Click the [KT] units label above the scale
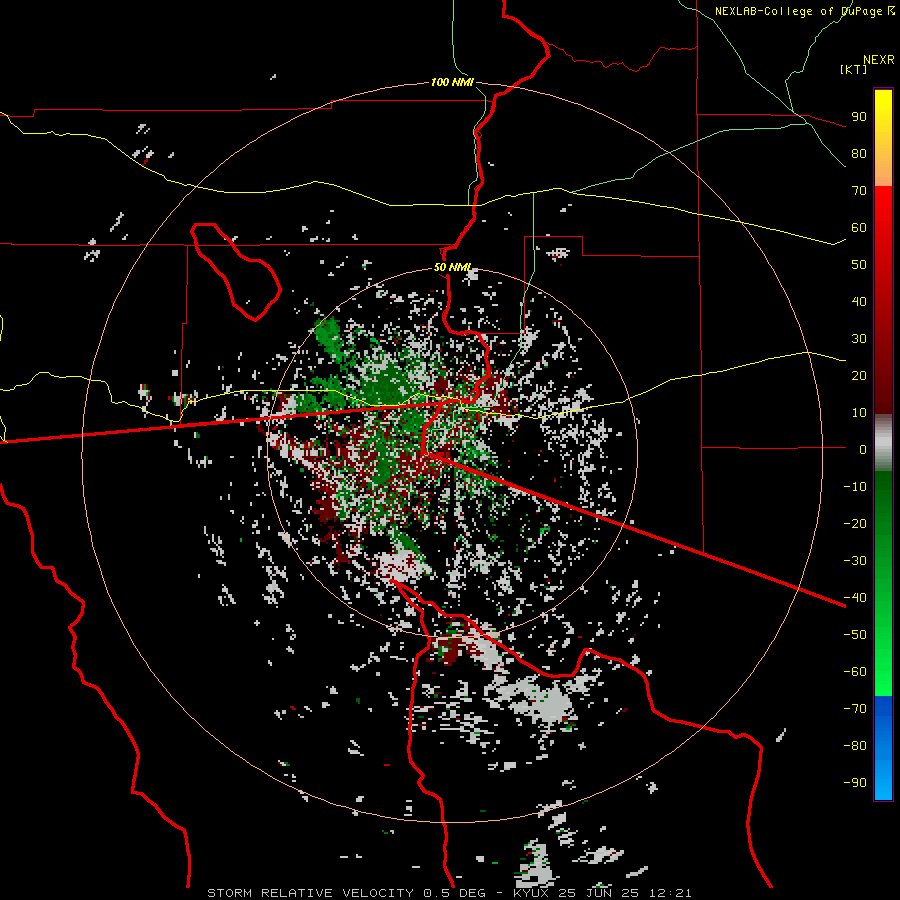 point(854,69)
